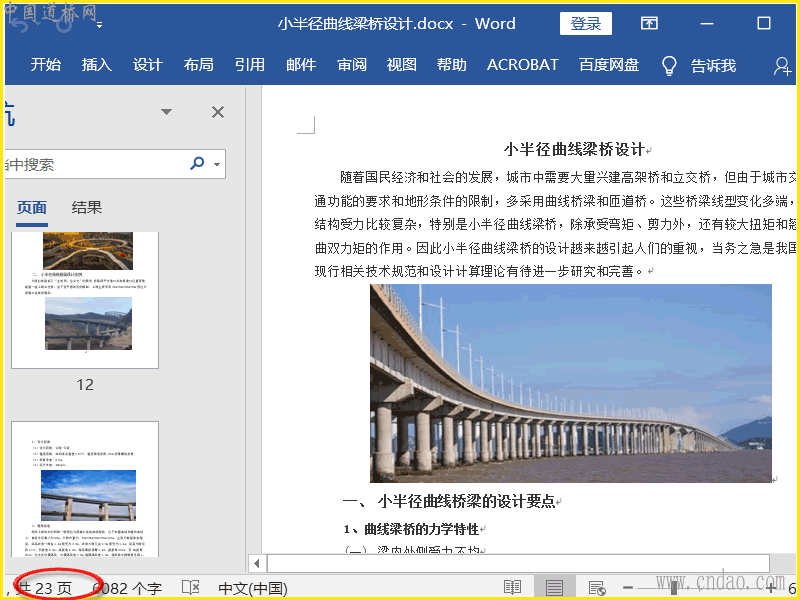Open the search options dropdown arrow
Screen dimensions: 800x600
point(215,164)
